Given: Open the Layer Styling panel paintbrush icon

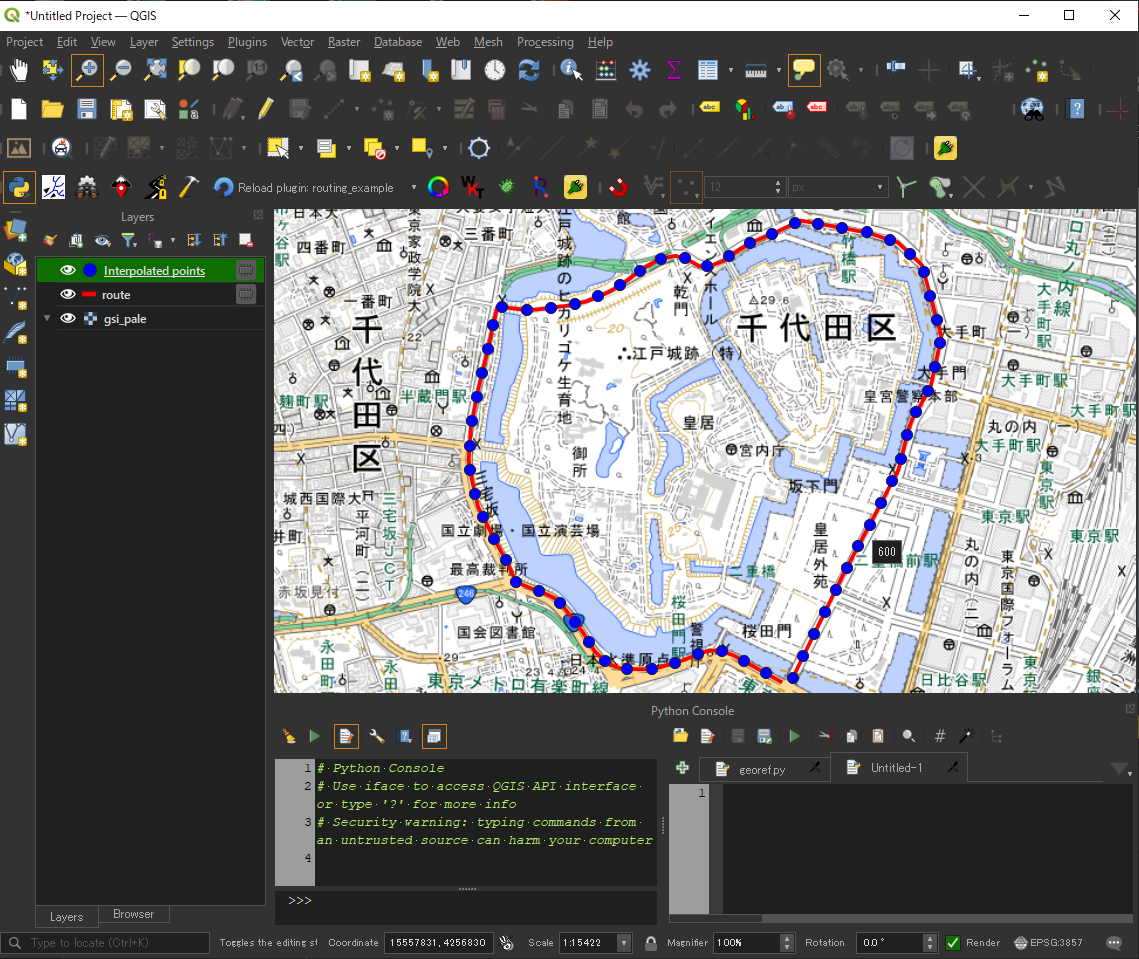Looking at the screenshot, I should pyautogui.click(x=49, y=240).
